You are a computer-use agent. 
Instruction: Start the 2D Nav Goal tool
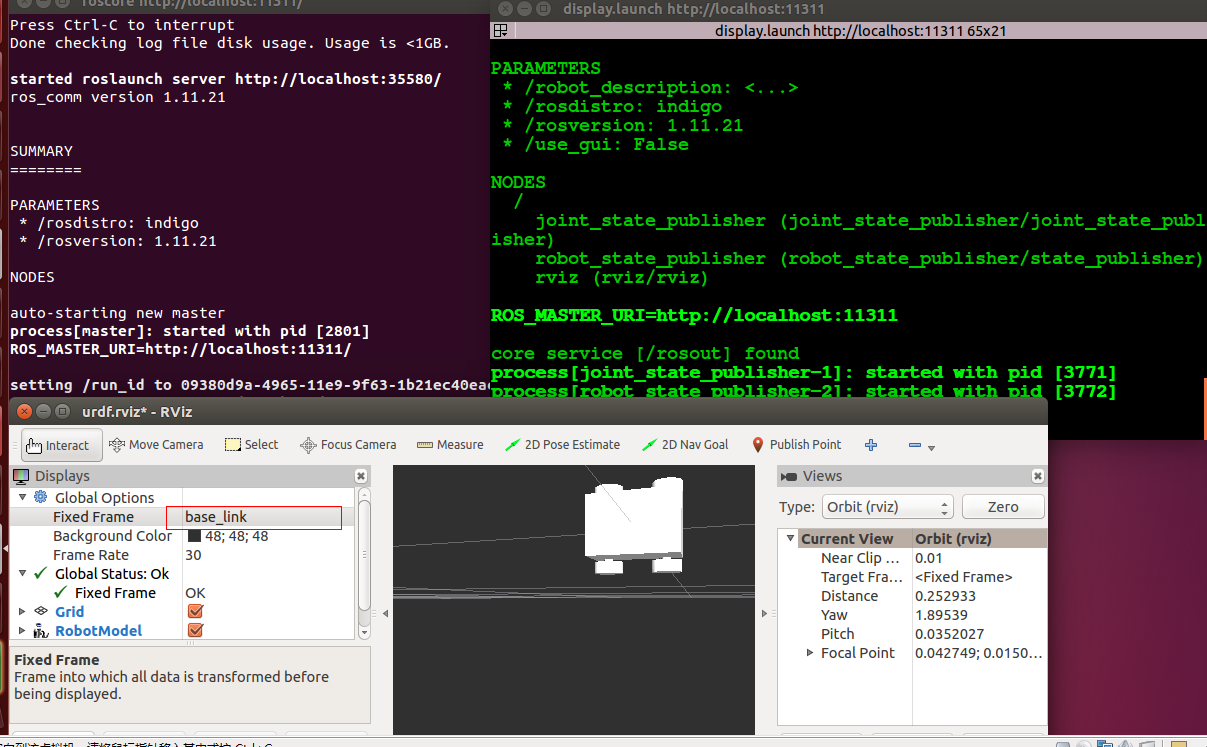(x=685, y=445)
